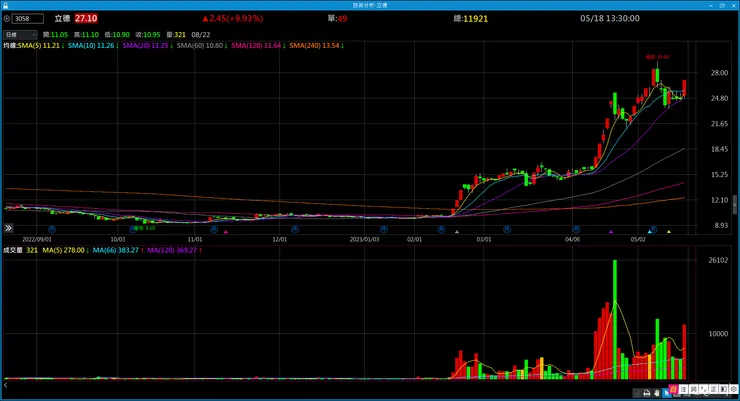
Task: Click the 注 button in bottom toolbar
Action: (x=683, y=389)
